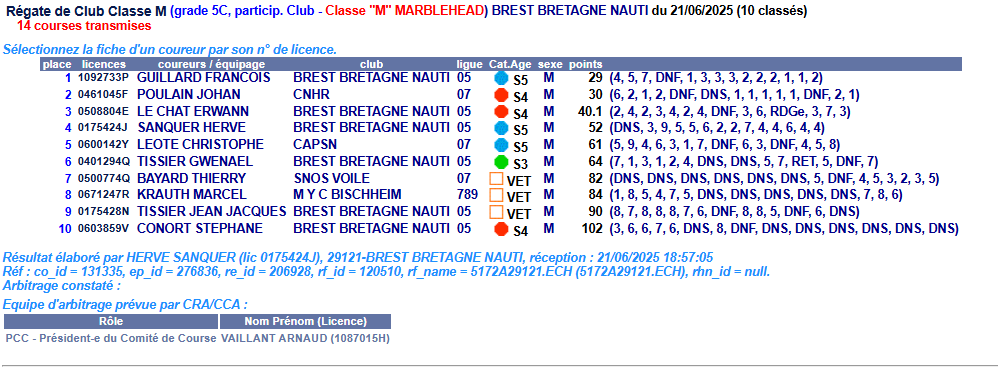The width and height of the screenshot is (998, 375).
Task: Click the 'Nom Prénom (Licence)' table header
Action: (x=306, y=322)
